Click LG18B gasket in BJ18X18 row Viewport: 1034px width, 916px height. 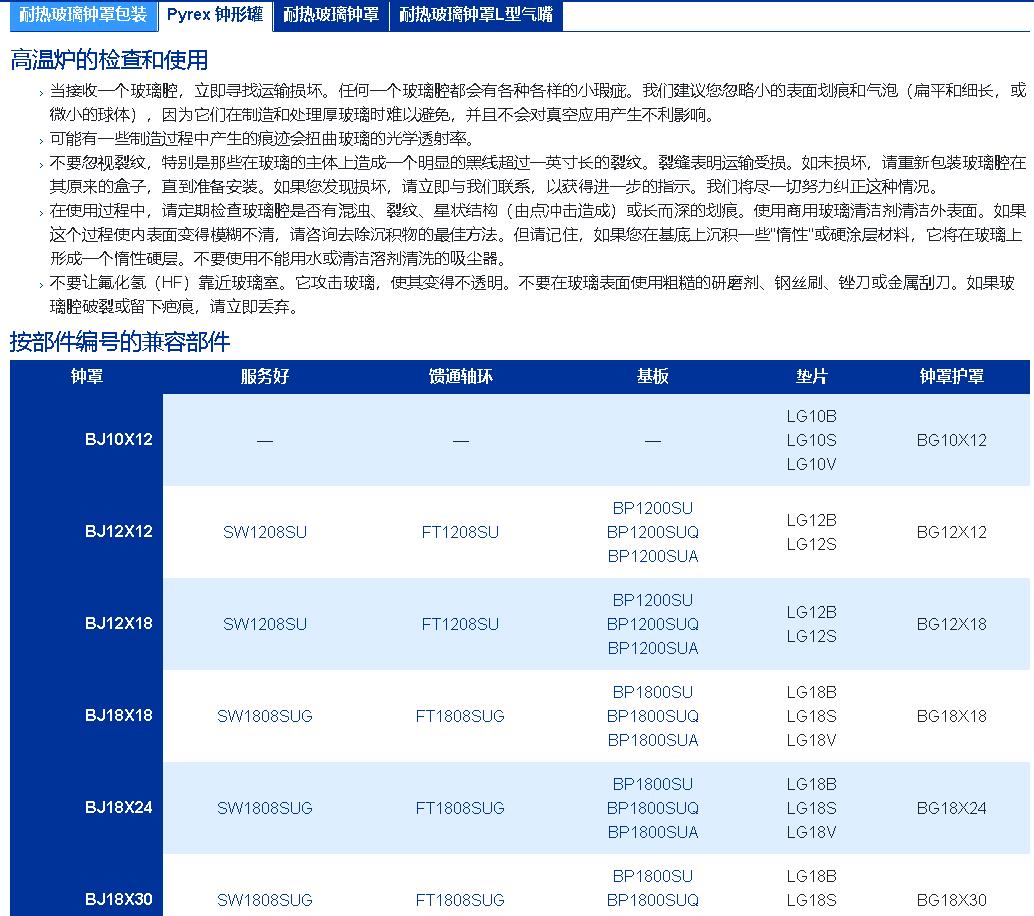click(812, 692)
